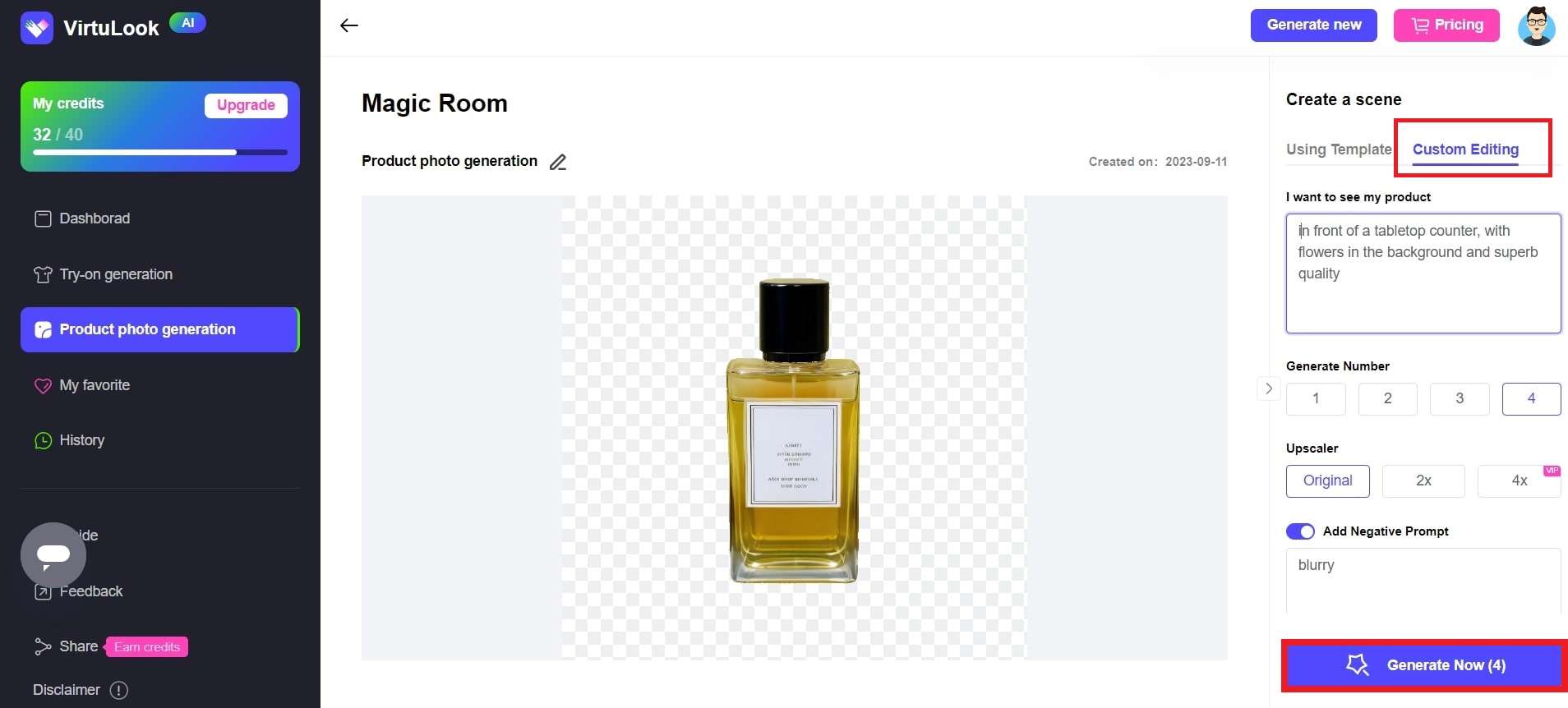Viewport: 1568px width, 708px height.
Task: Open the chat support bubble
Action: [x=53, y=555]
